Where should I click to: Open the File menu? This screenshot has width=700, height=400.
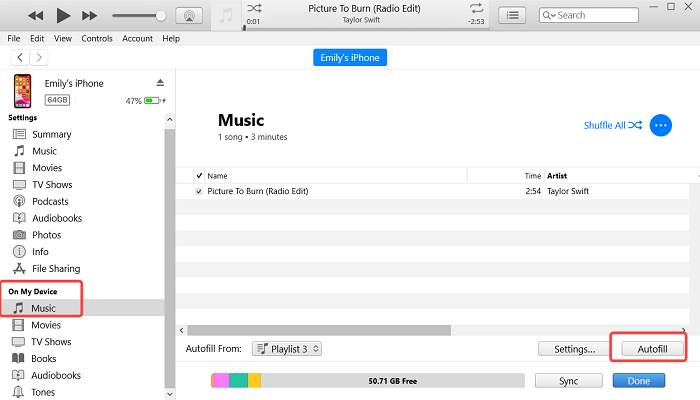click(x=14, y=38)
